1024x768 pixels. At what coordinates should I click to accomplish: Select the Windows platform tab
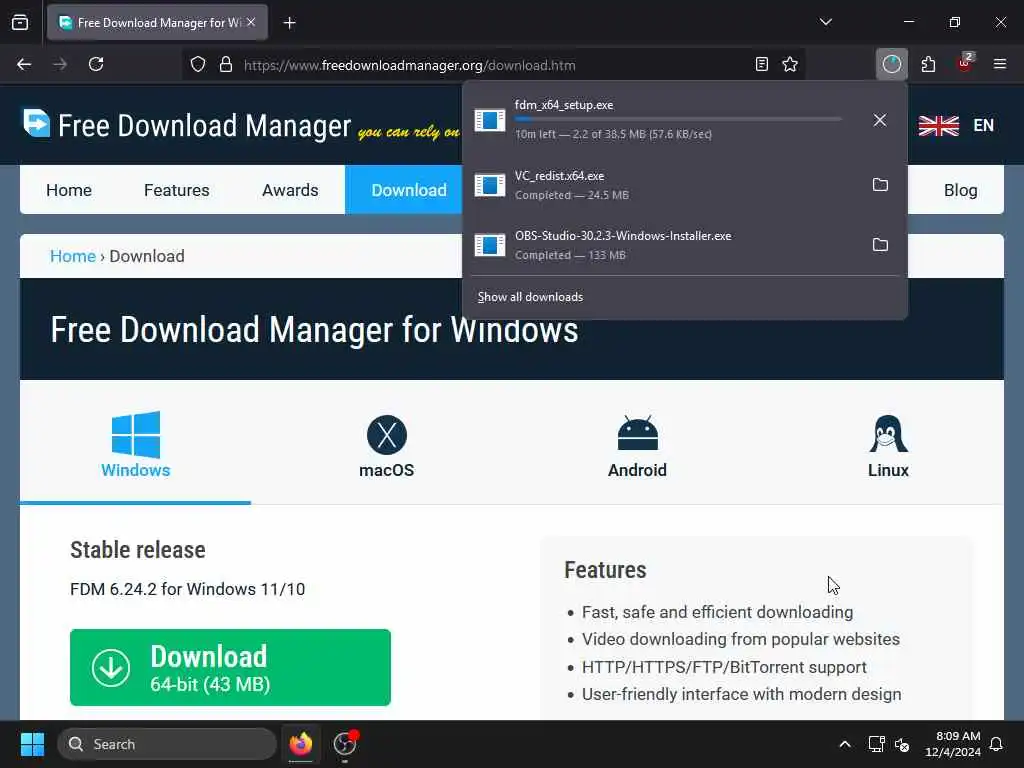point(135,445)
